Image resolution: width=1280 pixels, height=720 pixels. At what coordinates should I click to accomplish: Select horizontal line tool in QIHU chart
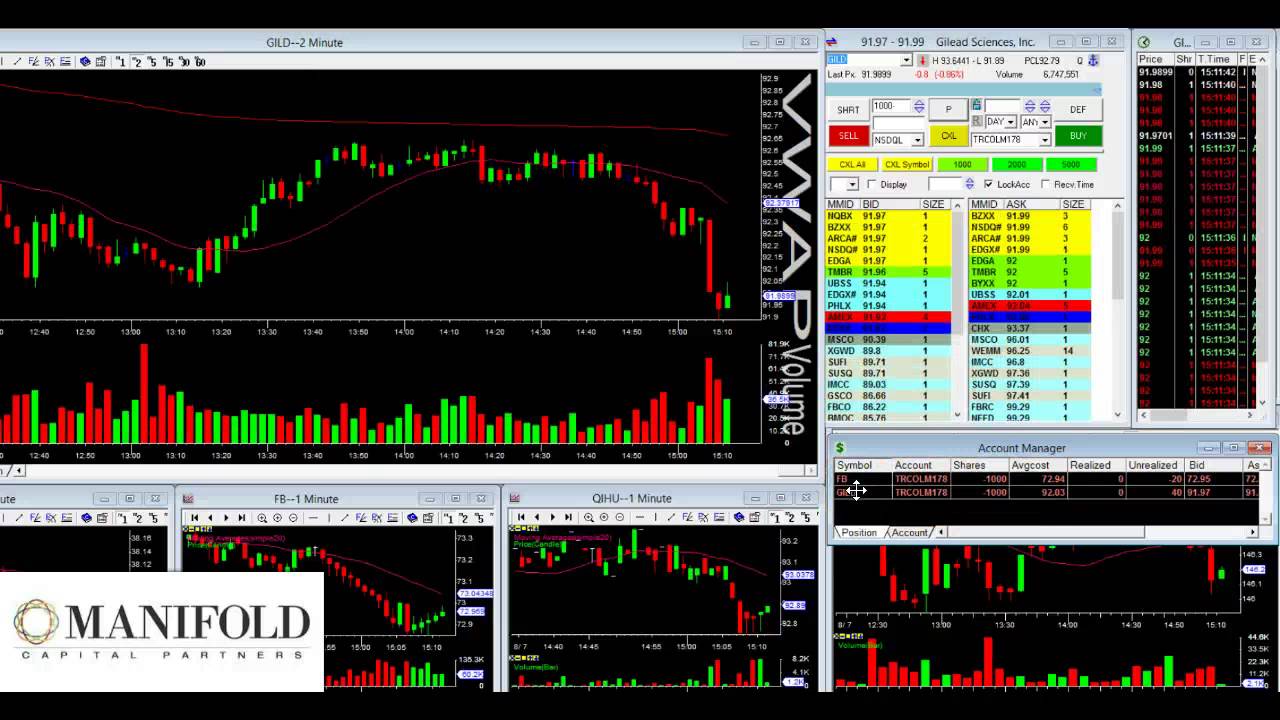coord(640,518)
